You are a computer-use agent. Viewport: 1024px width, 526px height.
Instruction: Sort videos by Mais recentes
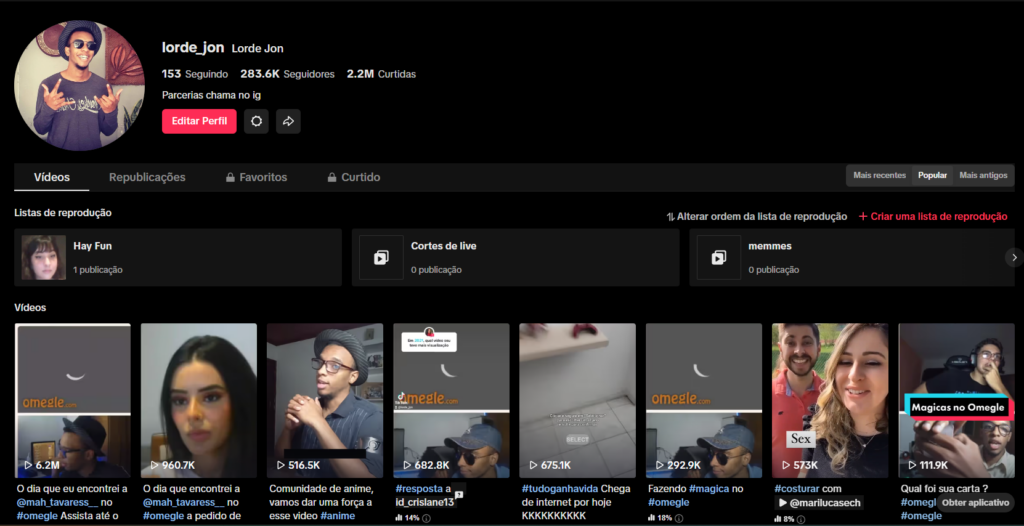click(x=879, y=175)
